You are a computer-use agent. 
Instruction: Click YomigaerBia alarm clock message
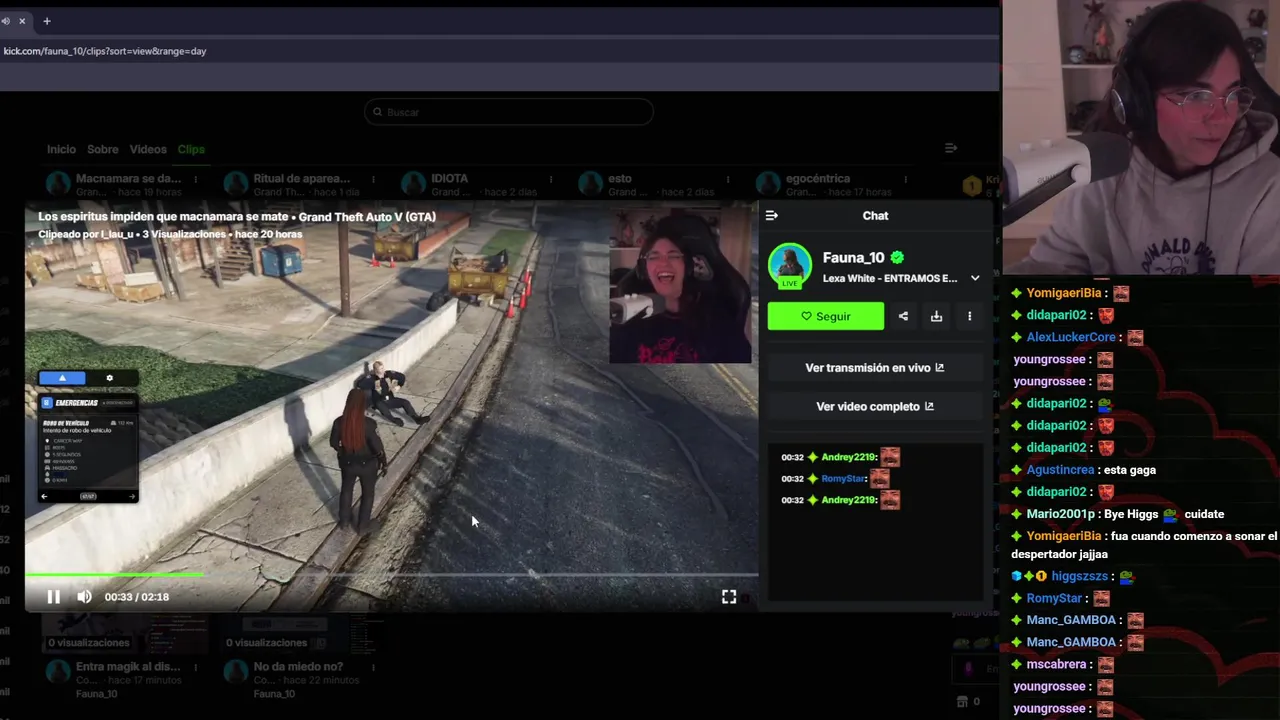(x=1144, y=545)
